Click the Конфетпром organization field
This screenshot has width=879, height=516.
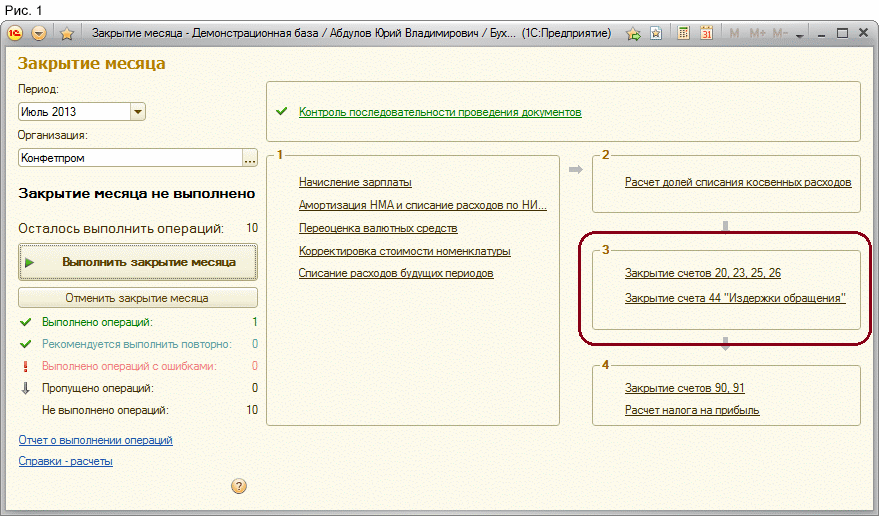coord(130,158)
